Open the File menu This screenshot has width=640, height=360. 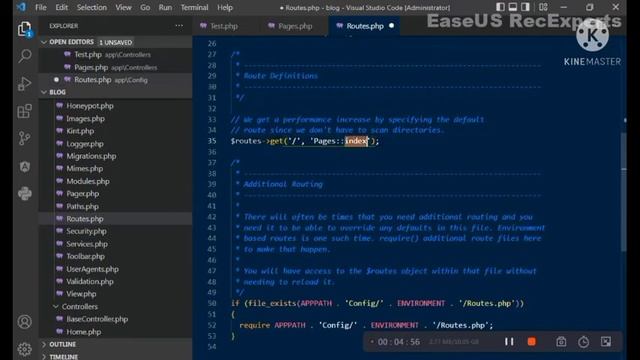40,7
